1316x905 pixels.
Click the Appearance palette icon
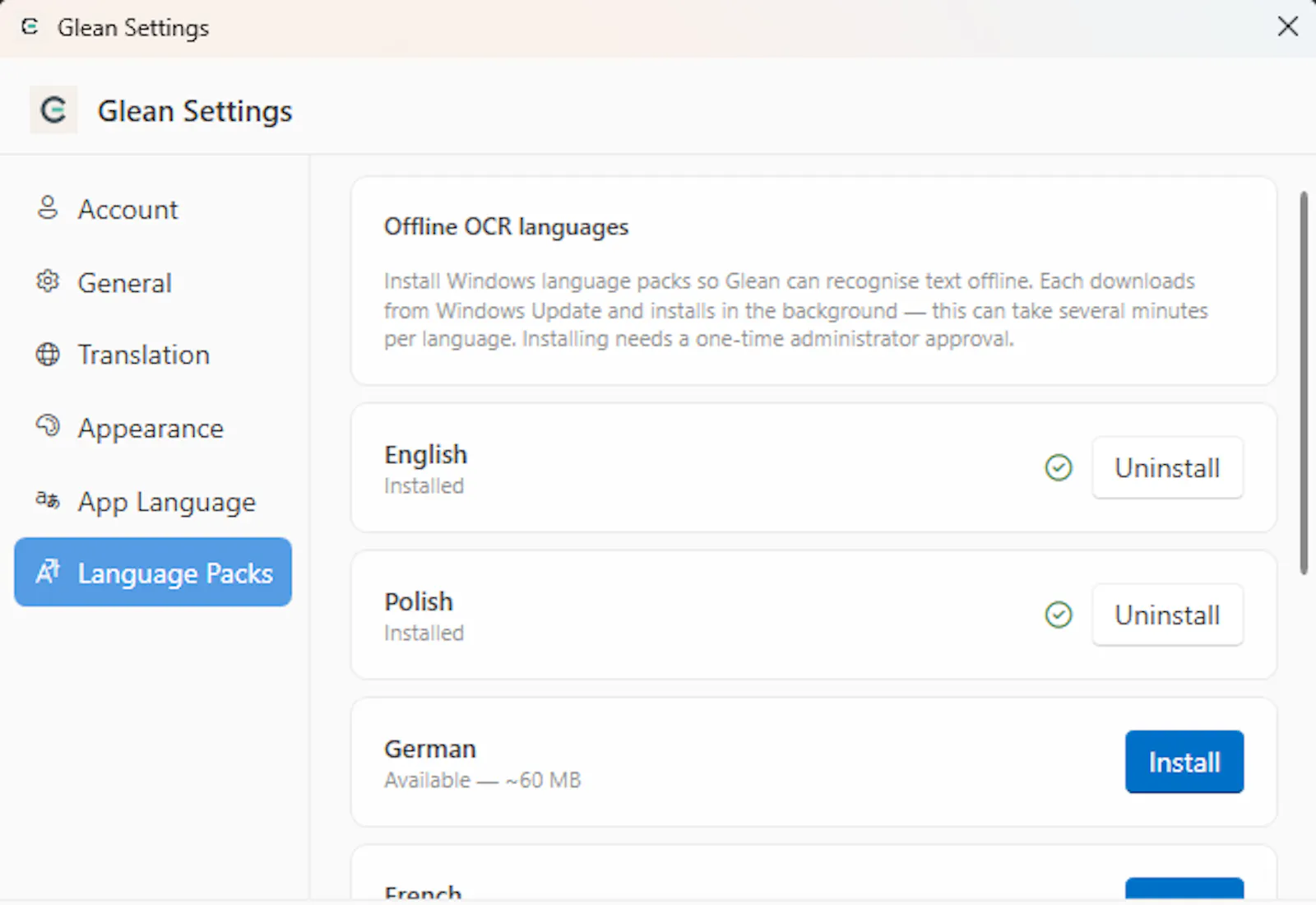coord(48,426)
